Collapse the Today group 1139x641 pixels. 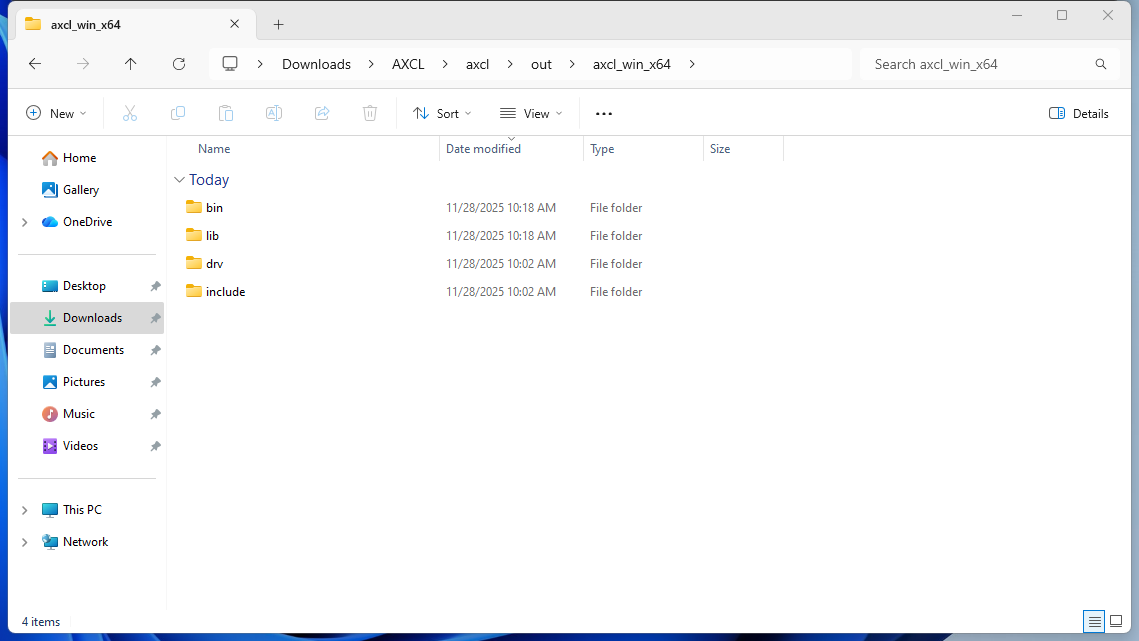(180, 180)
